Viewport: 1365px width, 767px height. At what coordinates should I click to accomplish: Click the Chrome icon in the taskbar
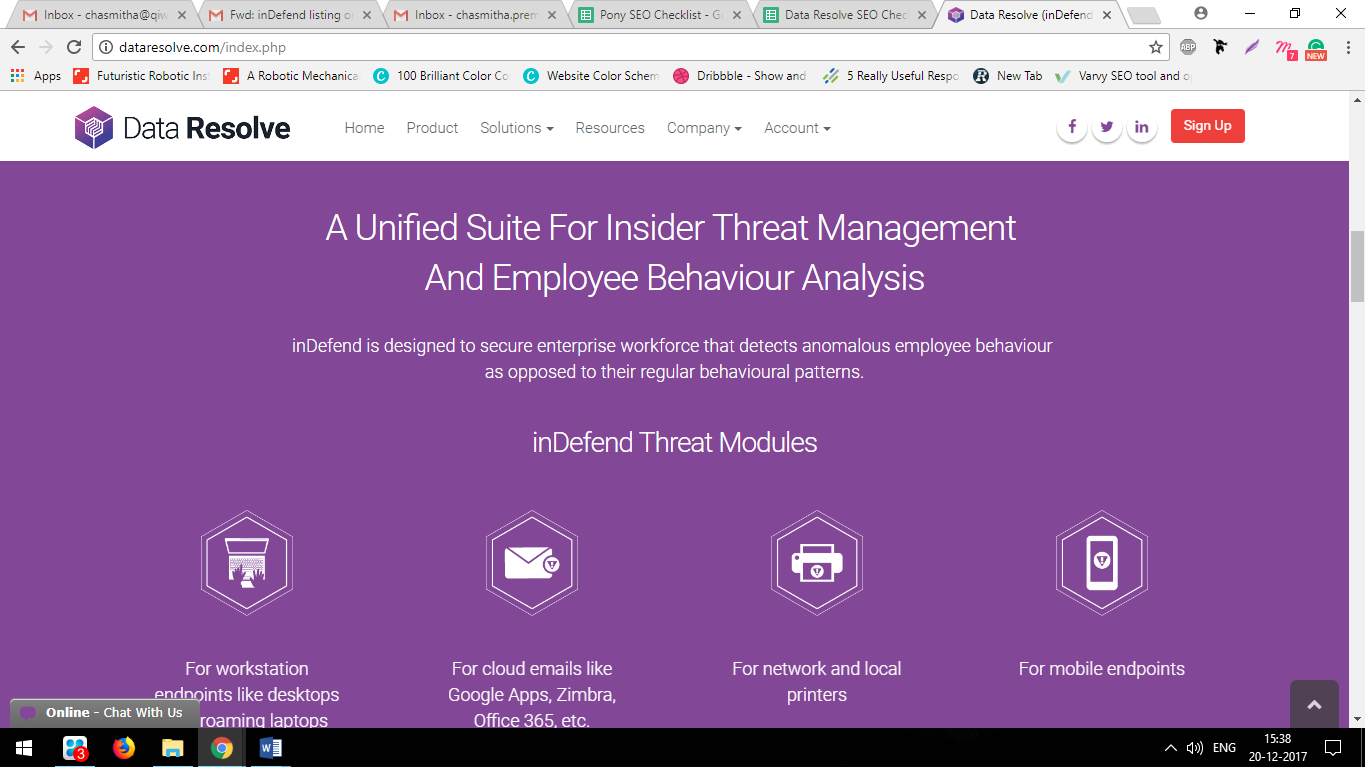(222, 748)
